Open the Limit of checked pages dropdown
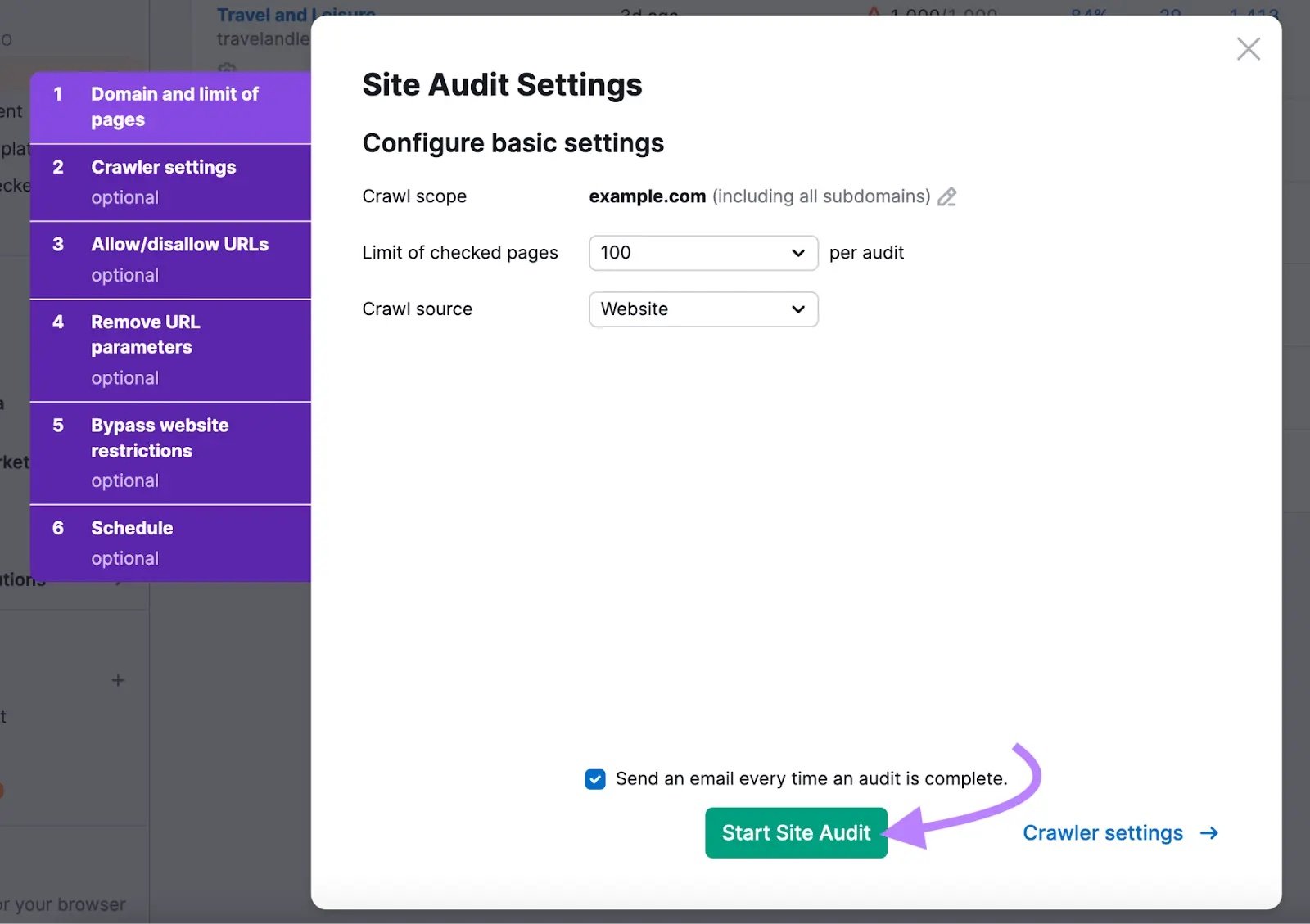This screenshot has height=924, width=1310. point(702,253)
